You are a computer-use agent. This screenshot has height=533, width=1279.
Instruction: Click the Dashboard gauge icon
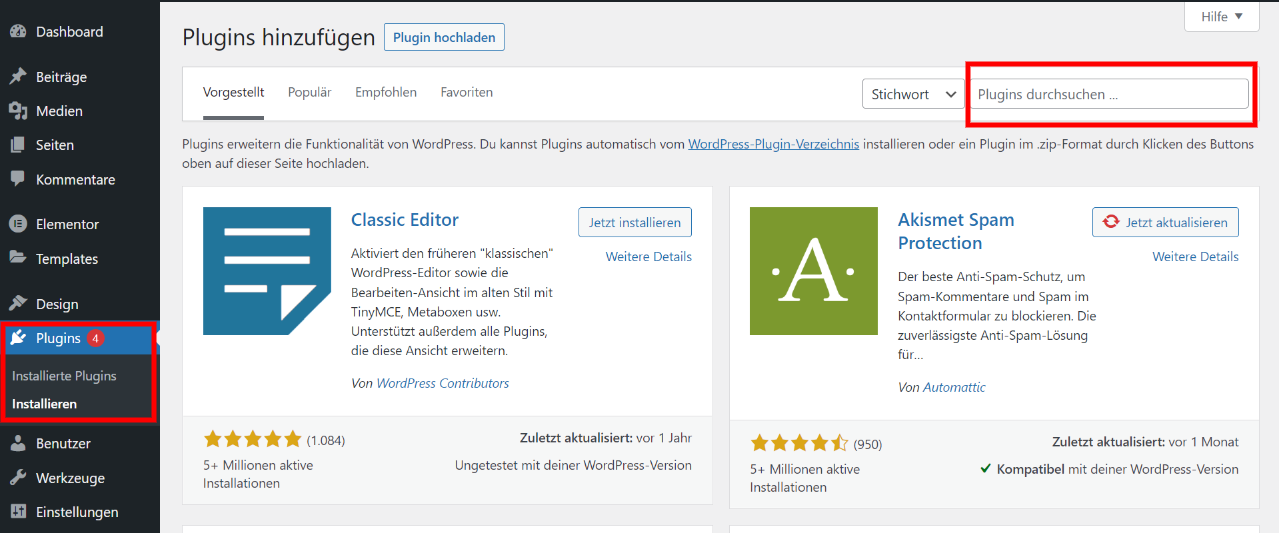point(18,32)
